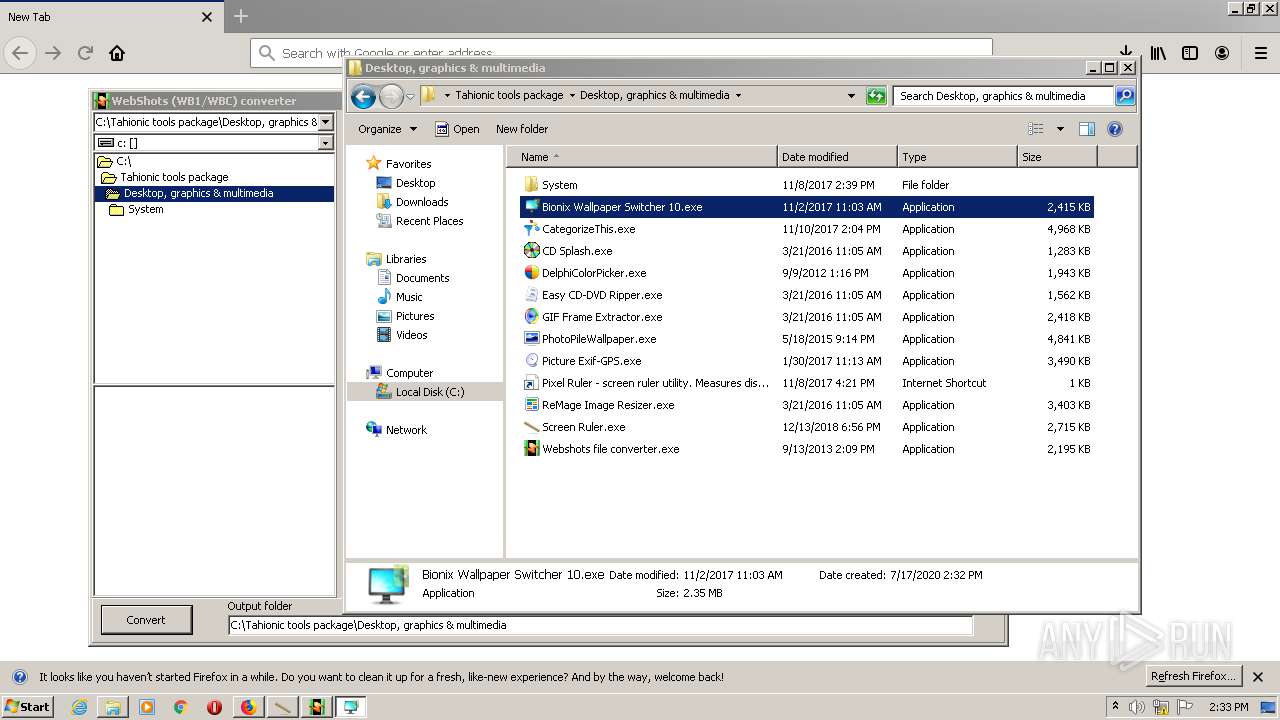Select CategorizeThis.exe file icon
Screen dimensions: 1280x720
coord(531,229)
